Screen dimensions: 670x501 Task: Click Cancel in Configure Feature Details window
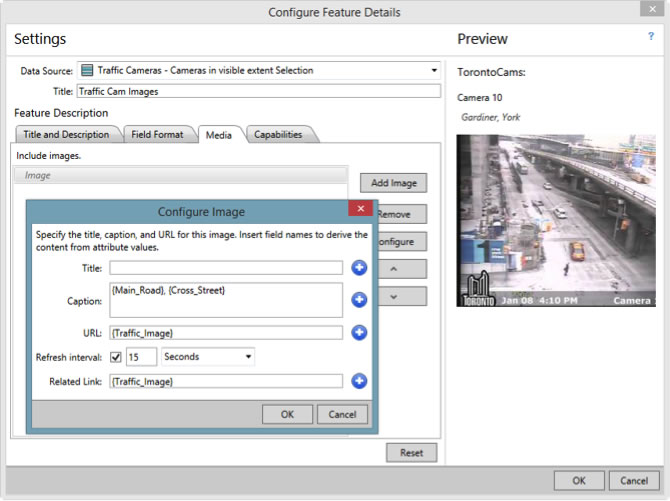[634, 481]
